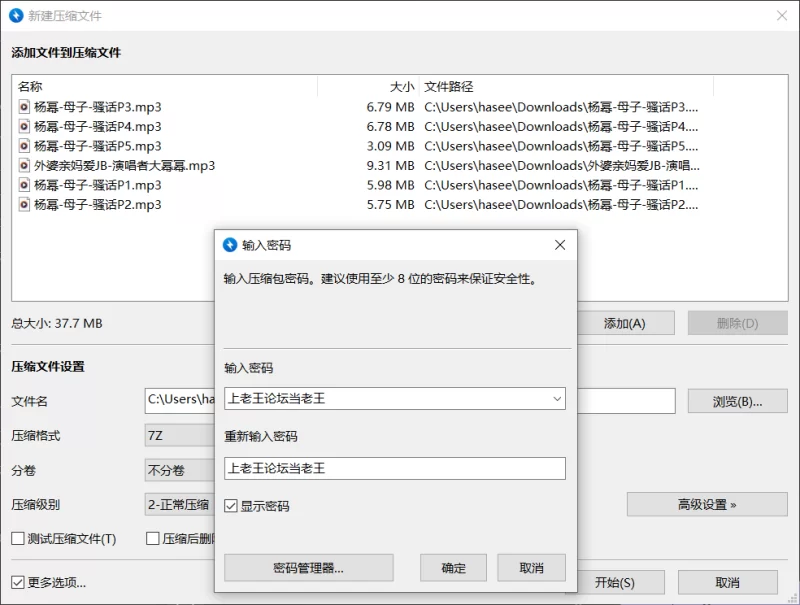800x605 pixels.
Task: Click the app icon in the password dialog title
Action: [x=230, y=245]
